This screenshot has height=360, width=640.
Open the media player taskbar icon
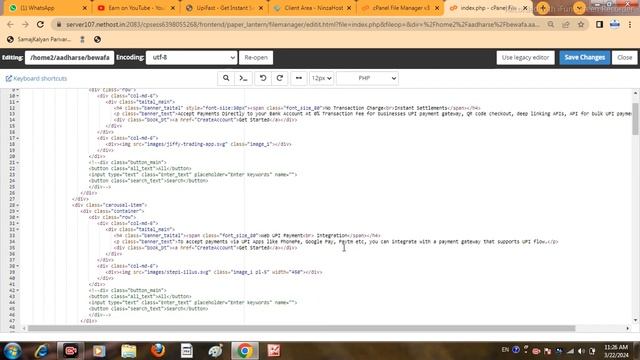coord(99,351)
